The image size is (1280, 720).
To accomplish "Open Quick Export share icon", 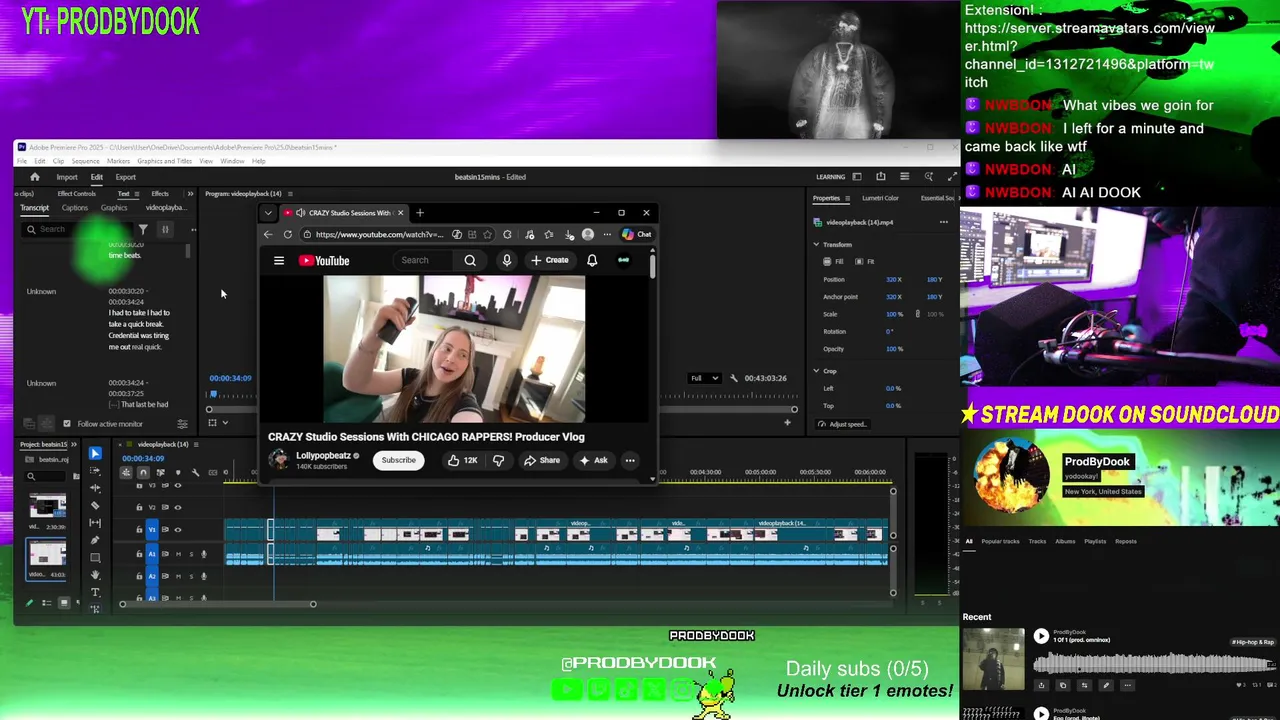I will (881, 177).
